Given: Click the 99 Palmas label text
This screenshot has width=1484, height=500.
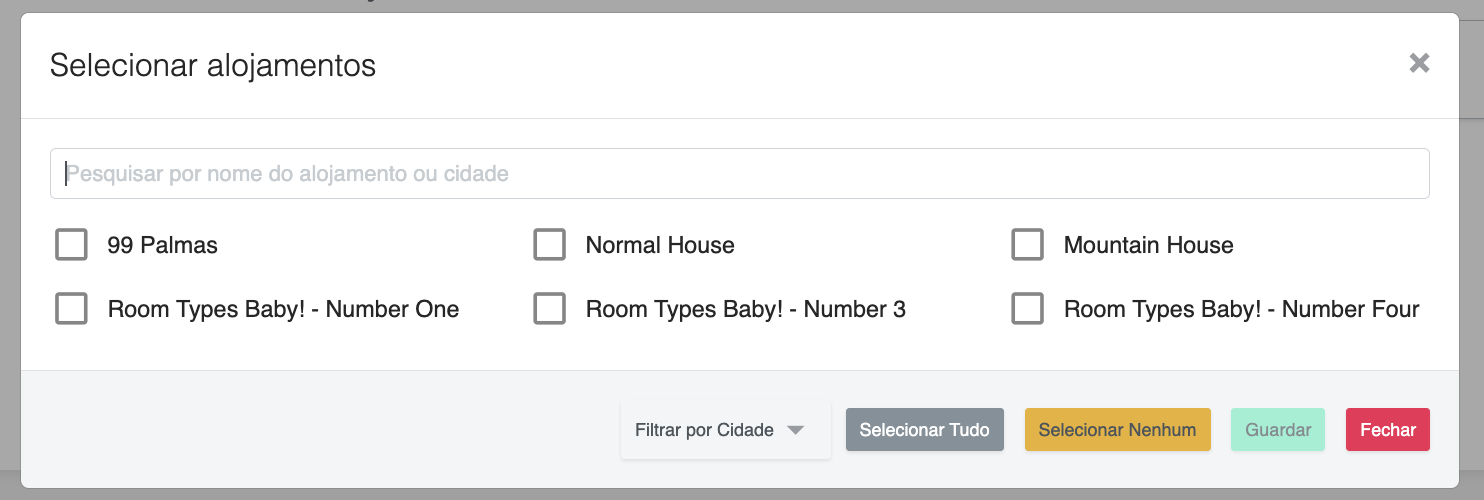Looking at the screenshot, I should [x=162, y=245].
